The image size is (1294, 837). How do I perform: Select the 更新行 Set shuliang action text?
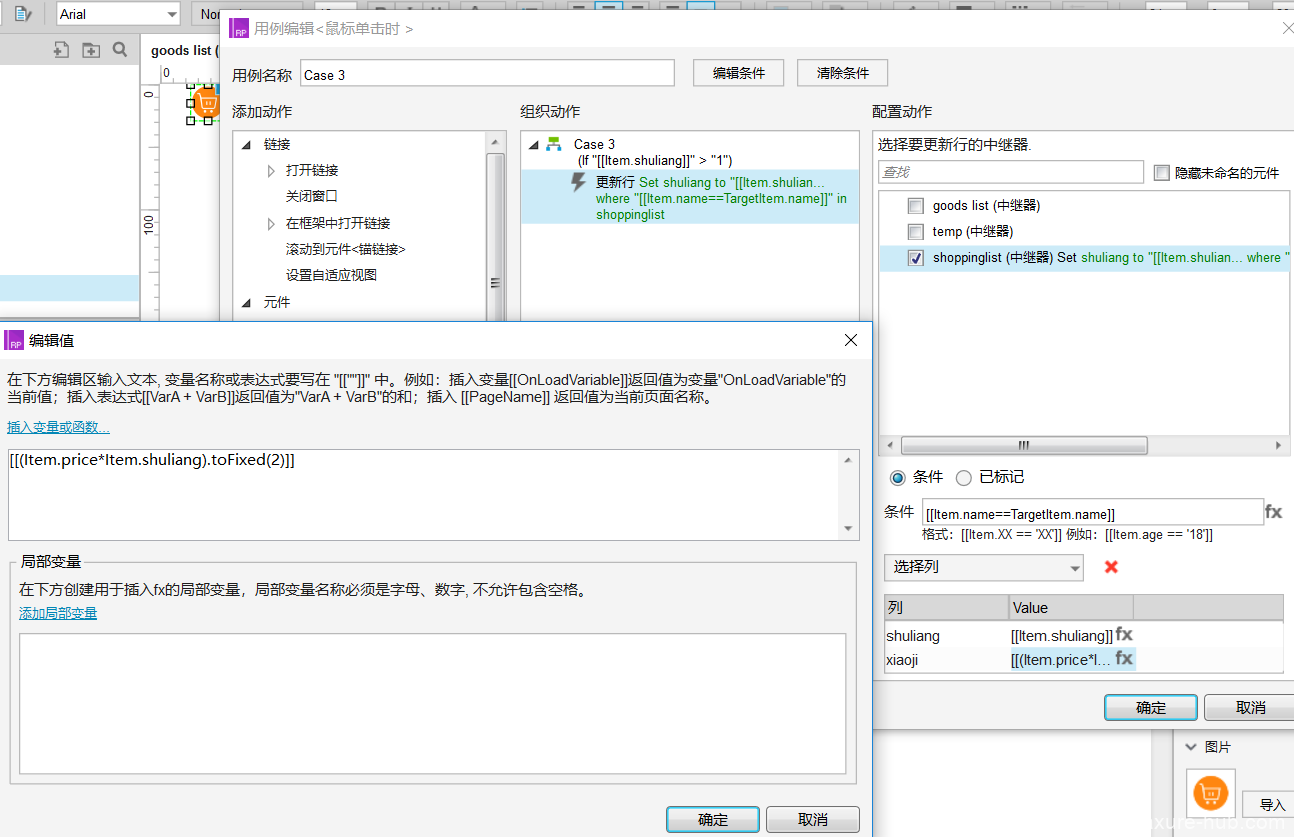click(721, 198)
